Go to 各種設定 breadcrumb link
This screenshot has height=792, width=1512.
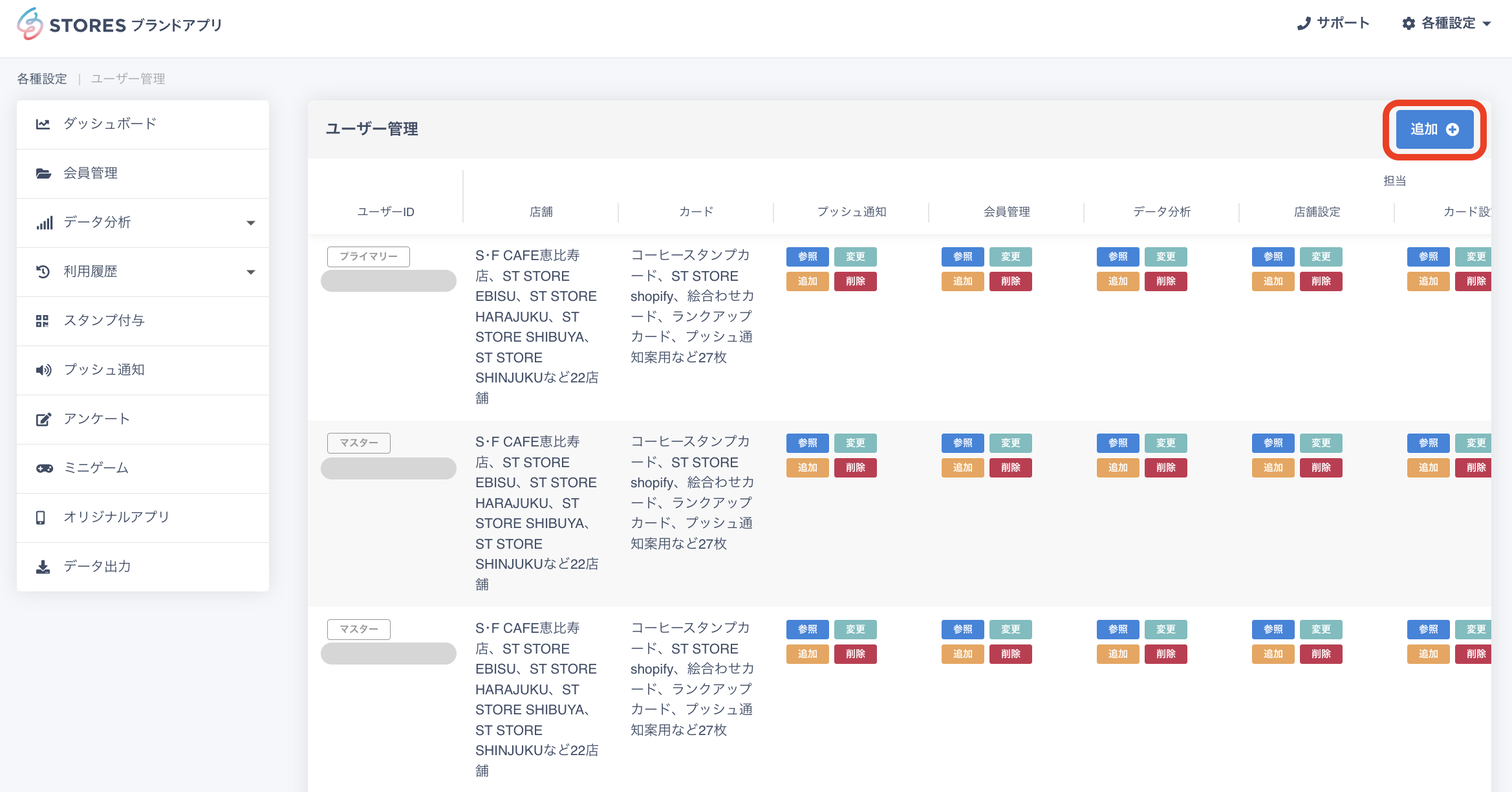(42, 79)
